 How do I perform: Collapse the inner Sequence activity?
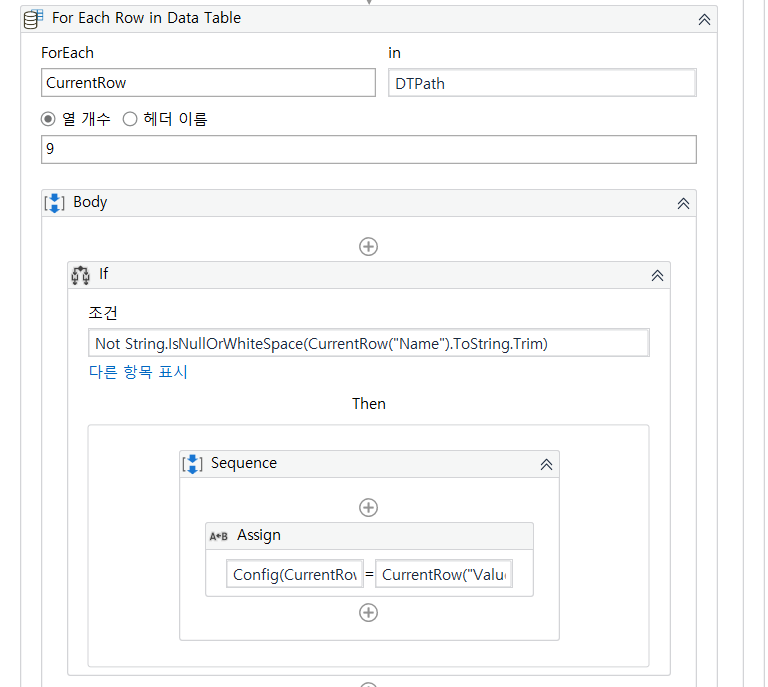tap(546, 465)
